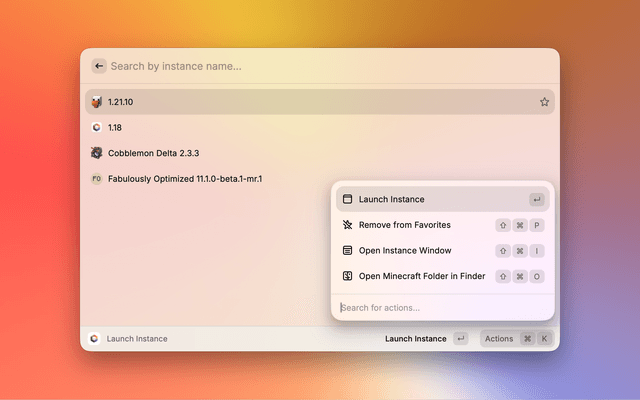This screenshot has height=400, width=640.
Task: Click the K shortcut key badge beside Actions
Action: point(544,339)
